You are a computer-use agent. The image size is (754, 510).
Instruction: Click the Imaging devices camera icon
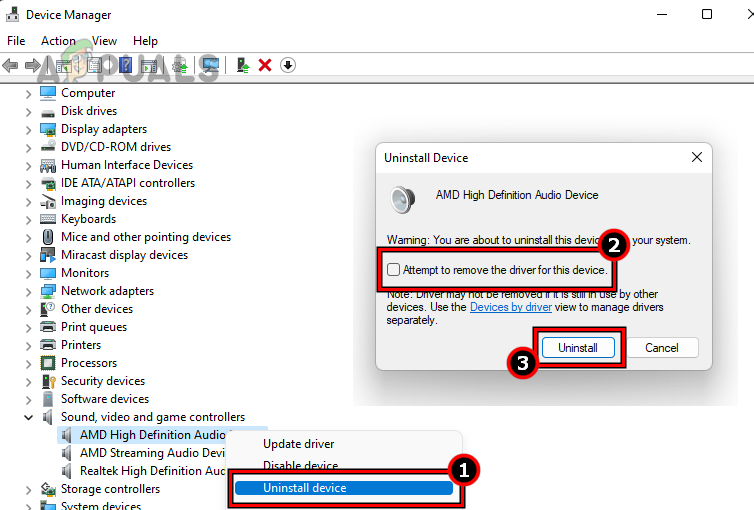(48, 201)
